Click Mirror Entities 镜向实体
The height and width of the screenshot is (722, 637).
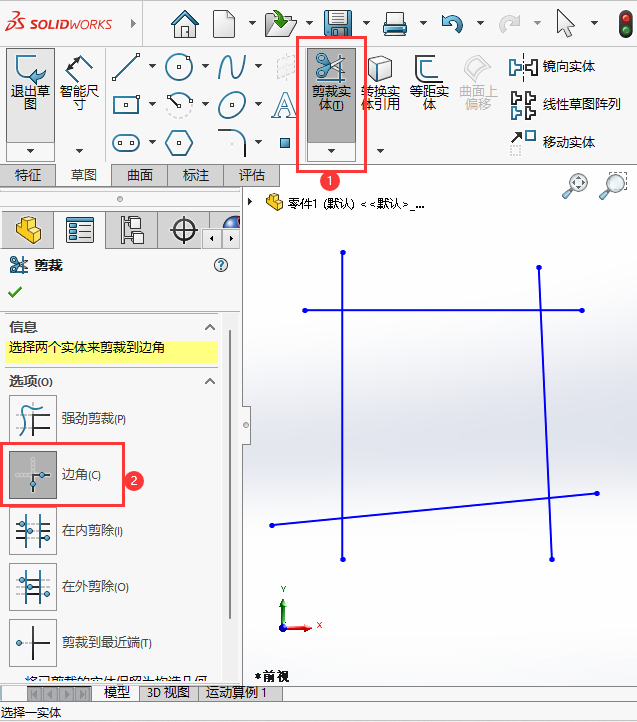tap(552, 67)
